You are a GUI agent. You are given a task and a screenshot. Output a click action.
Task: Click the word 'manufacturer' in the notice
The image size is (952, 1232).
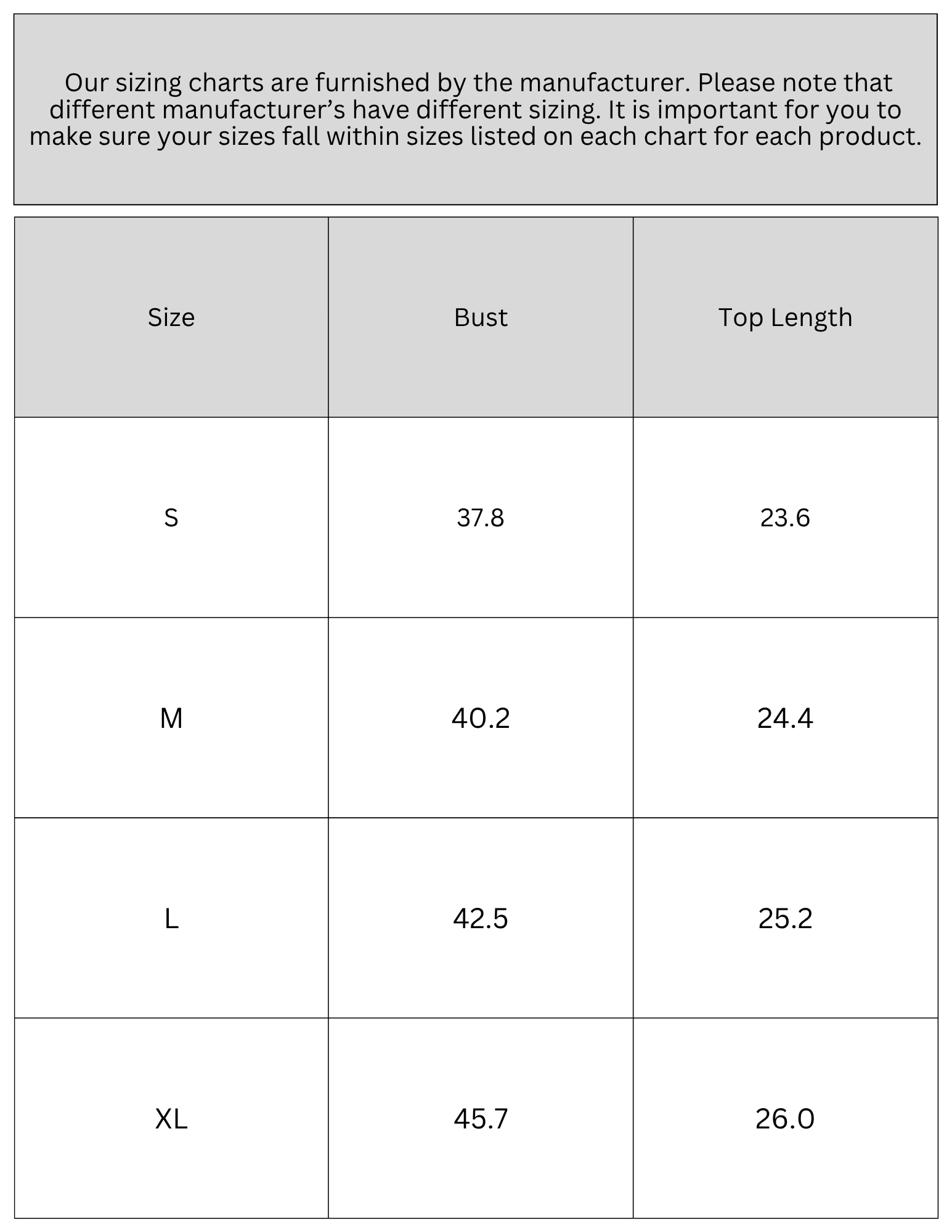click(595, 83)
